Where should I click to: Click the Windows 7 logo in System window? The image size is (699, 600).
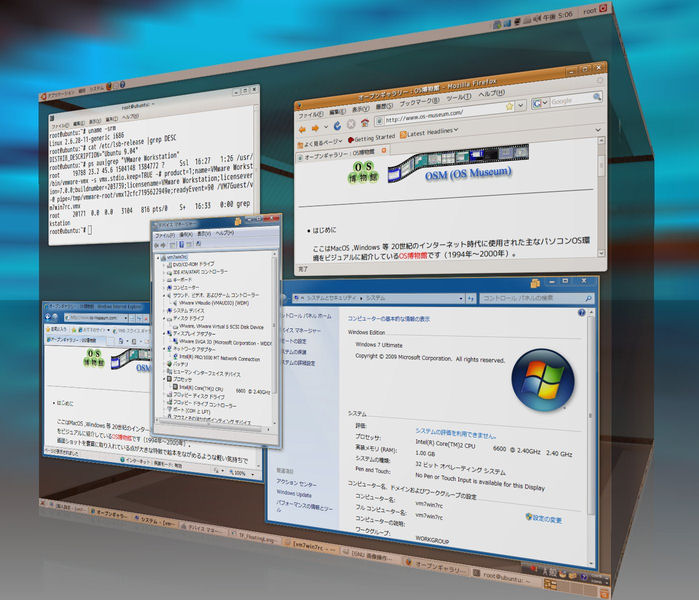click(x=543, y=380)
